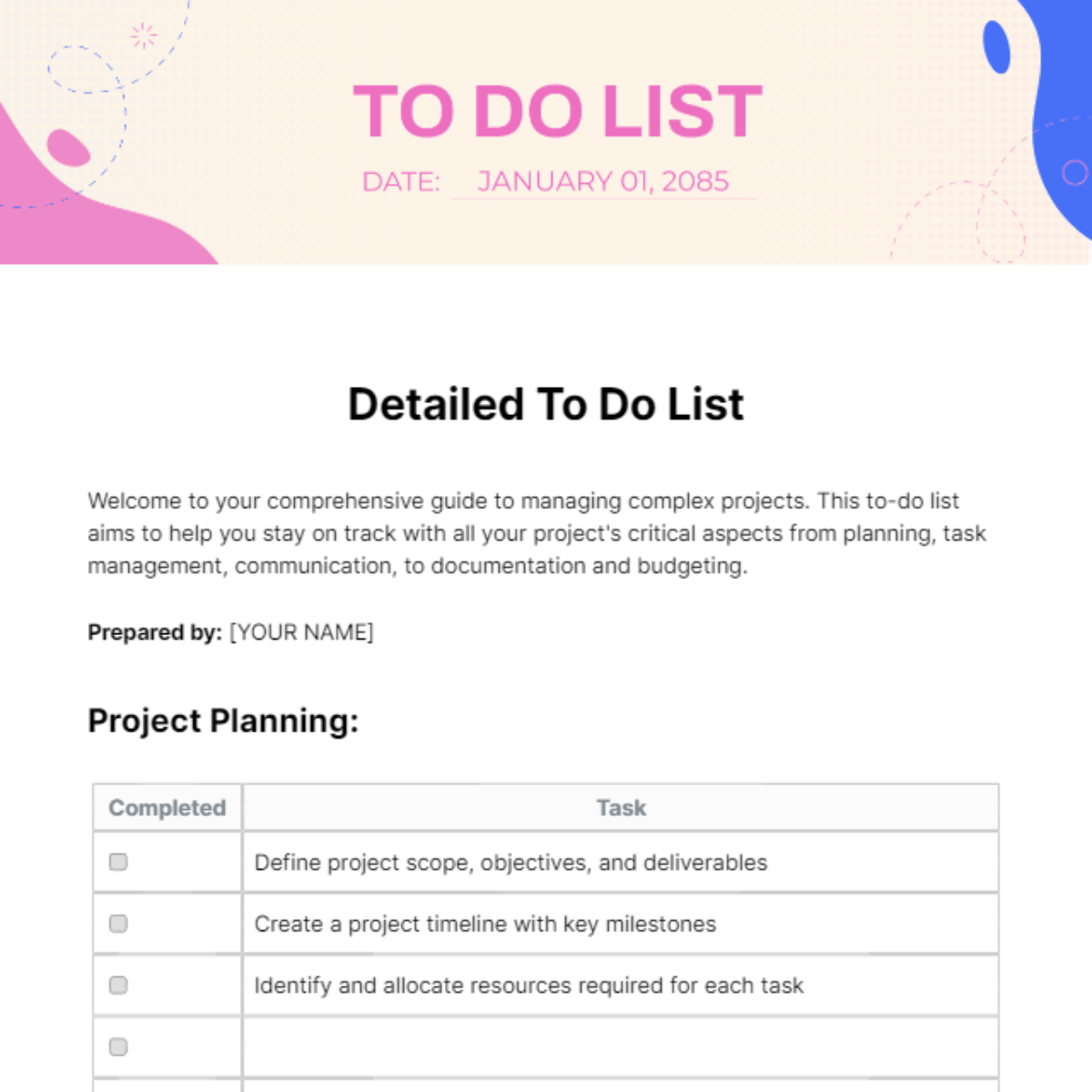Click the Create a project timeline task text
Viewport: 1092px width, 1092px height.
coord(485,925)
